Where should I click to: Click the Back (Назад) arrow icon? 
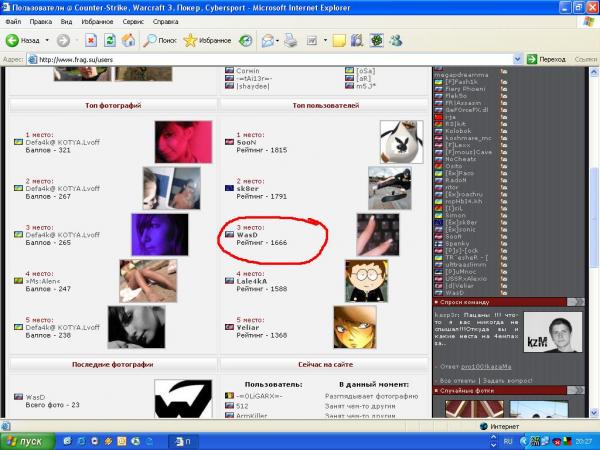click(x=12, y=40)
